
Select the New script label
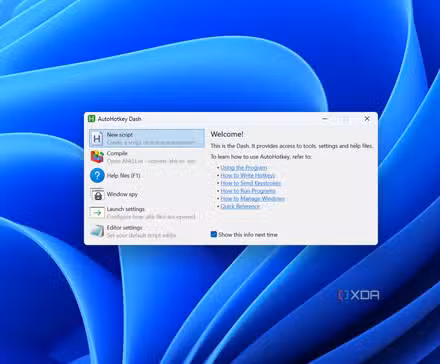click(120, 135)
